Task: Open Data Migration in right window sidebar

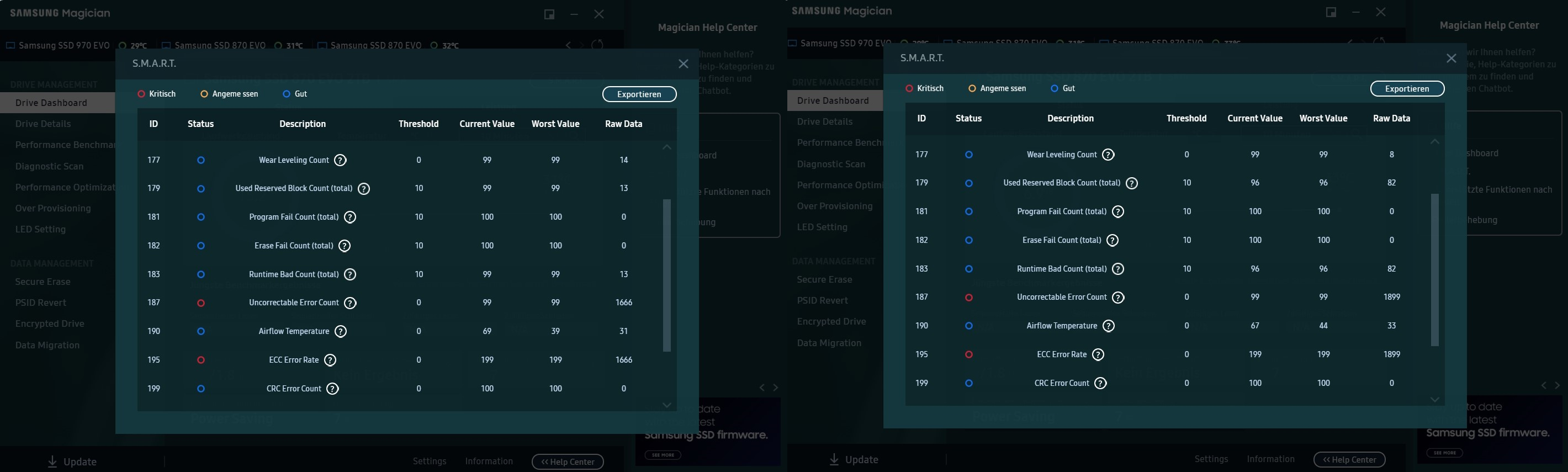Action: [829, 343]
